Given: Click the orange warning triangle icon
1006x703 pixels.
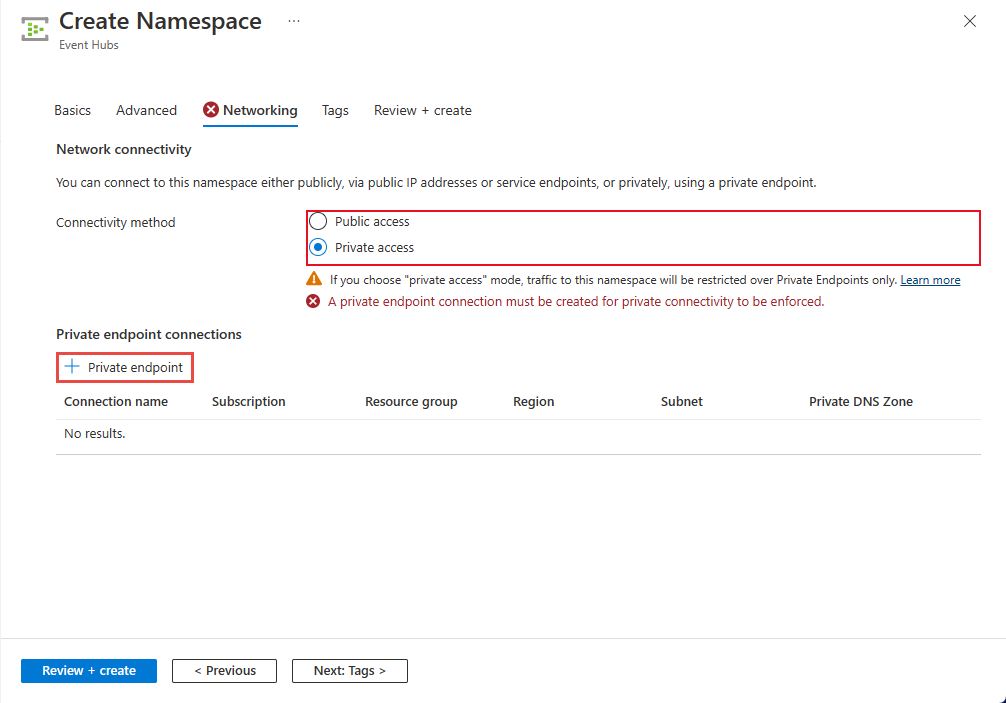Looking at the screenshot, I should [314, 279].
